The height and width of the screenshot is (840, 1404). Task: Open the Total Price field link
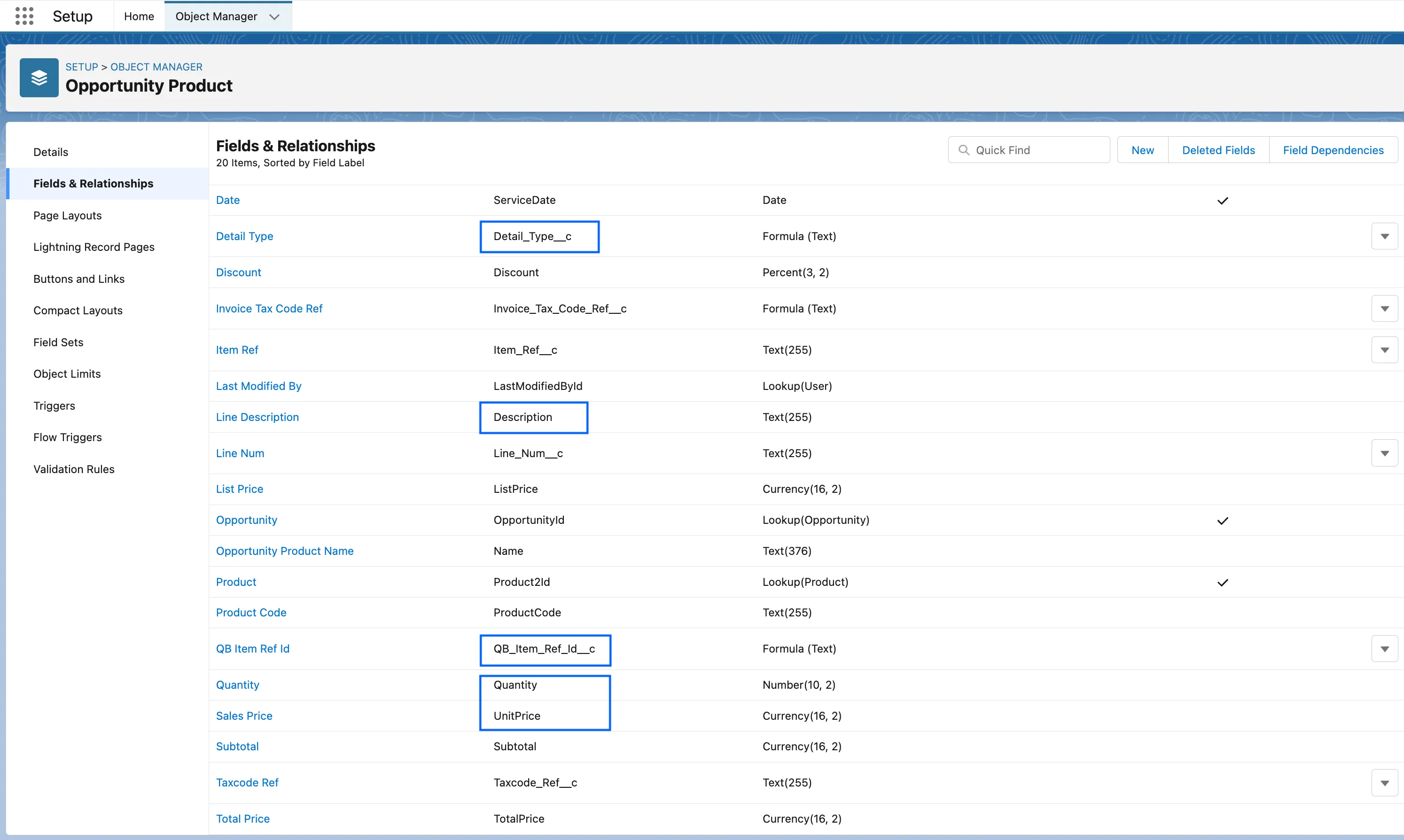pyautogui.click(x=243, y=819)
